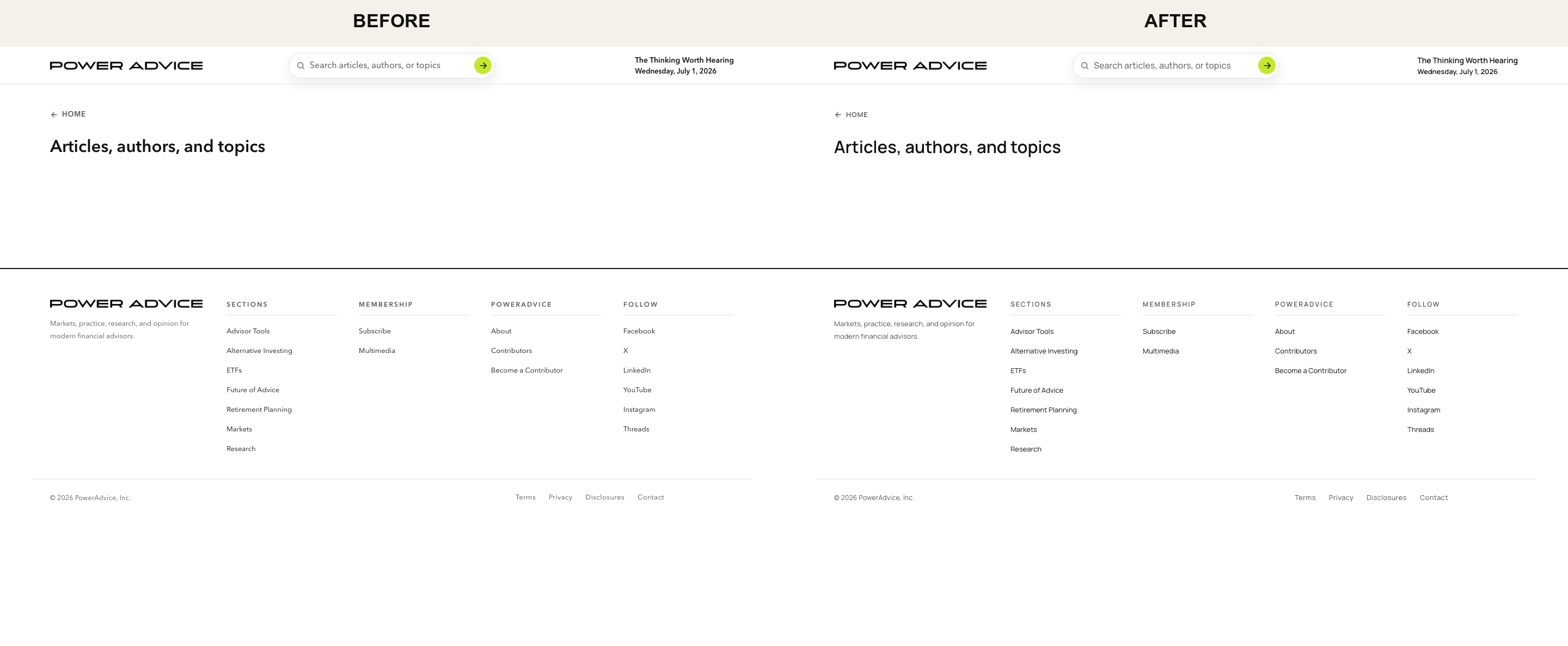Open Contact in AFTER footer
This screenshot has width=1568, height=646.
coord(1434,497)
